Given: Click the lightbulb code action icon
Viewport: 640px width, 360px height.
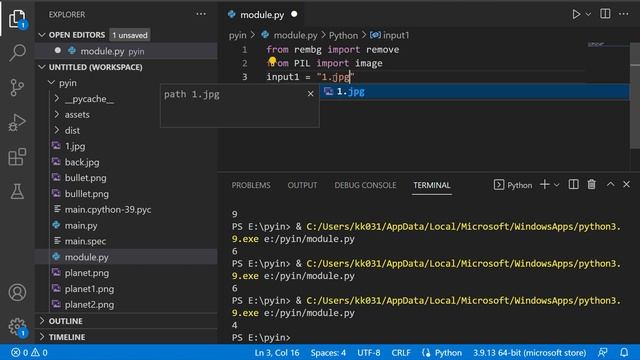Looking at the screenshot, I should (x=272, y=61).
